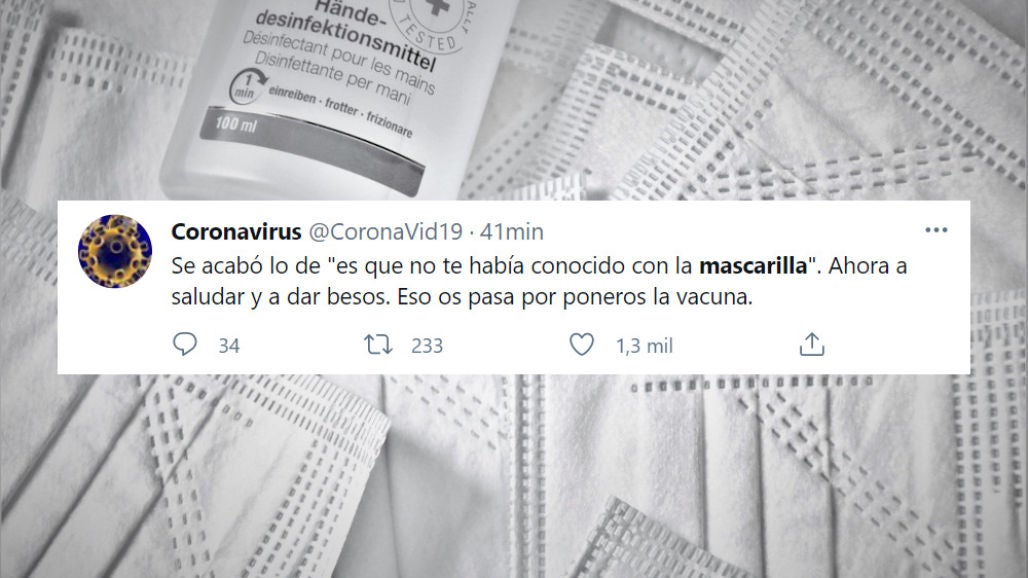Click the retweet count 233
This screenshot has width=1028, height=578.
tap(427, 346)
